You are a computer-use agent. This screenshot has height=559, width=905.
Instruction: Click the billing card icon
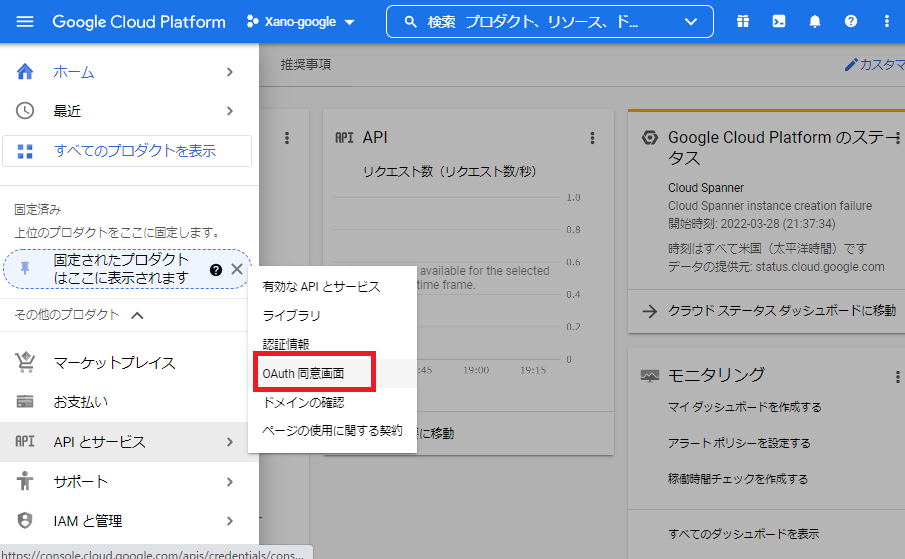[25, 402]
